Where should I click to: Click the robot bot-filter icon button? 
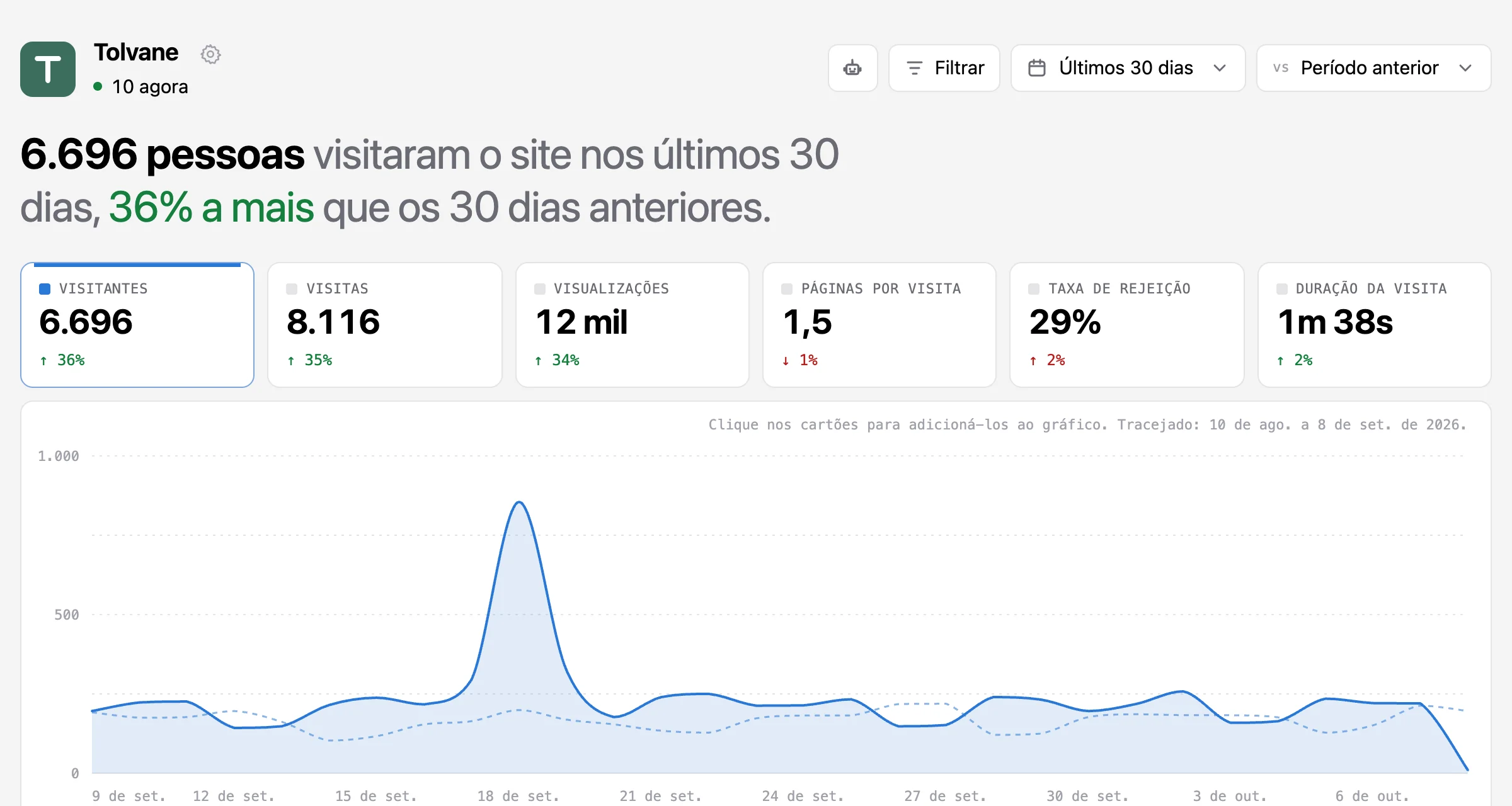pos(852,68)
